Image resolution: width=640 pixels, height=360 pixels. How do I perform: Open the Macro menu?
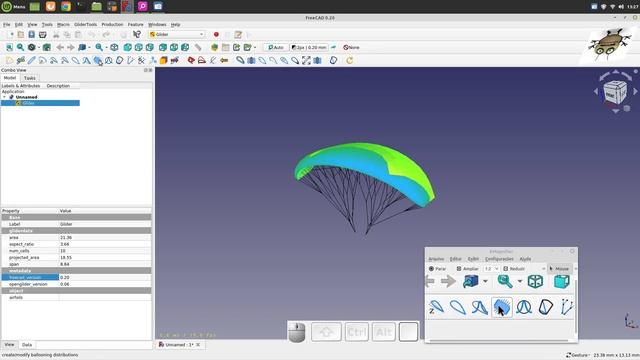(63, 24)
